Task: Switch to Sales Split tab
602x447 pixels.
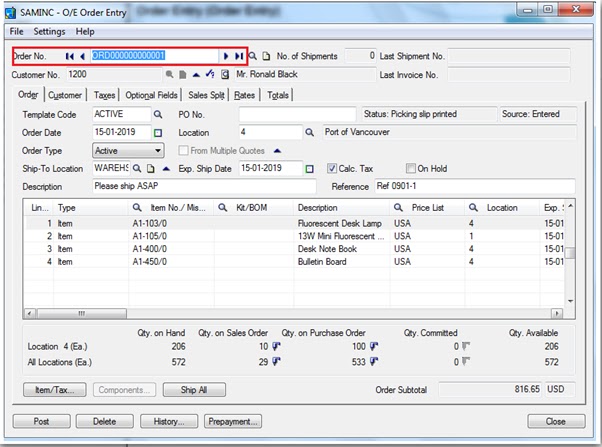Action: pos(206,95)
